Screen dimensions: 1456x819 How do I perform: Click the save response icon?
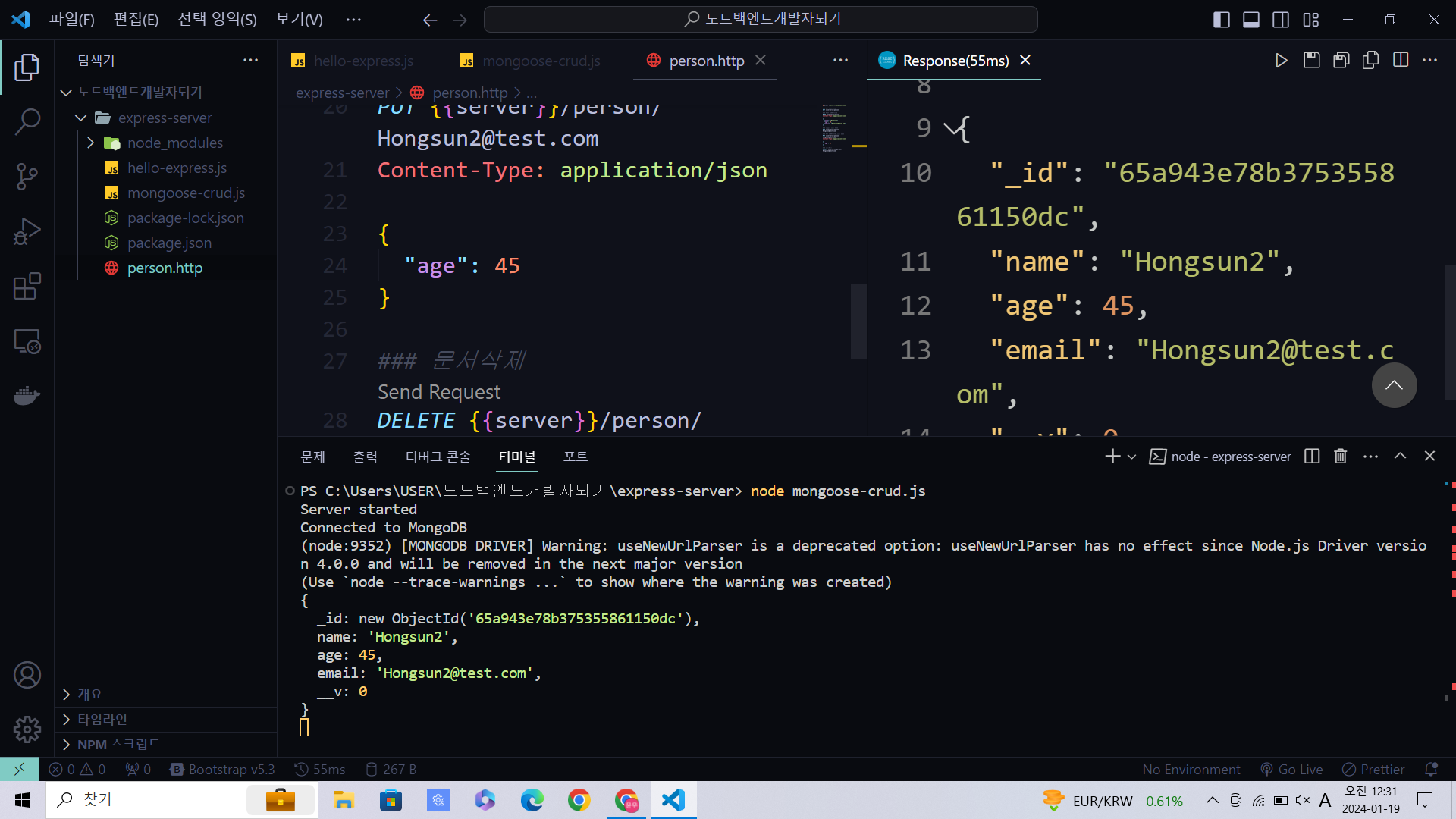pyautogui.click(x=1311, y=60)
